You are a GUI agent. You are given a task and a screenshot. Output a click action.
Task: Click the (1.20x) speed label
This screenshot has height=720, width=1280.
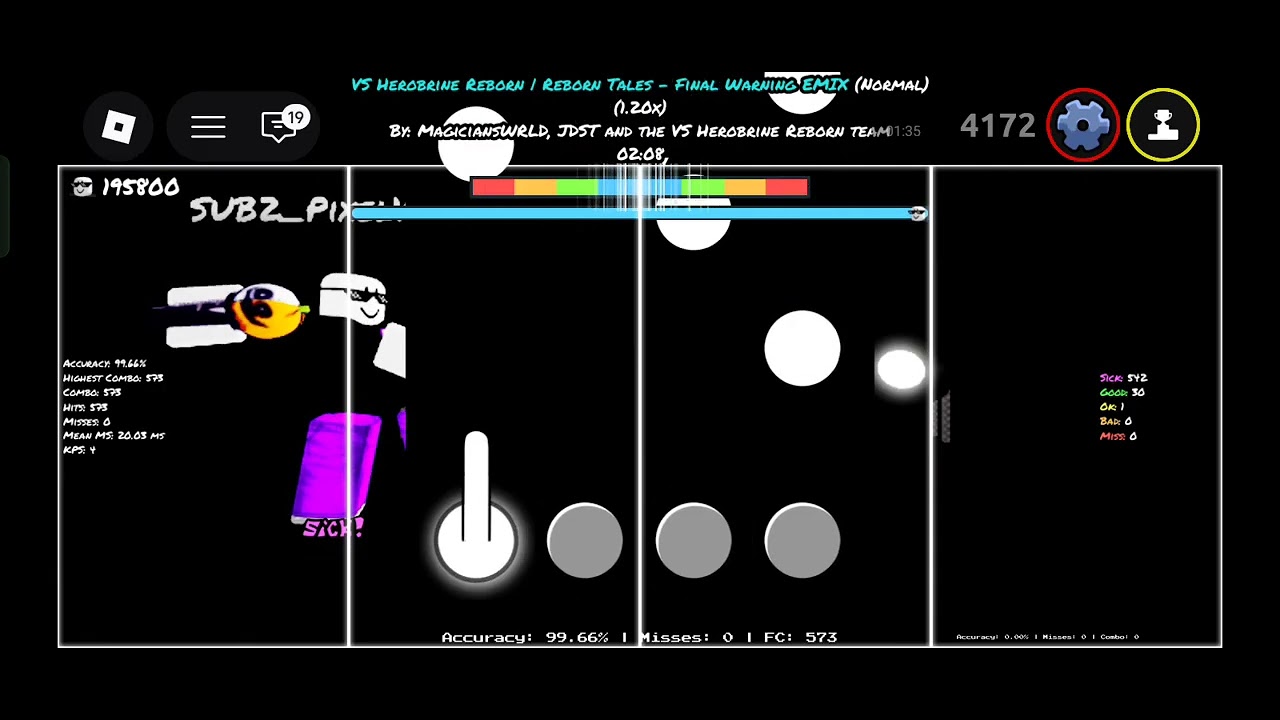coord(640,107)
